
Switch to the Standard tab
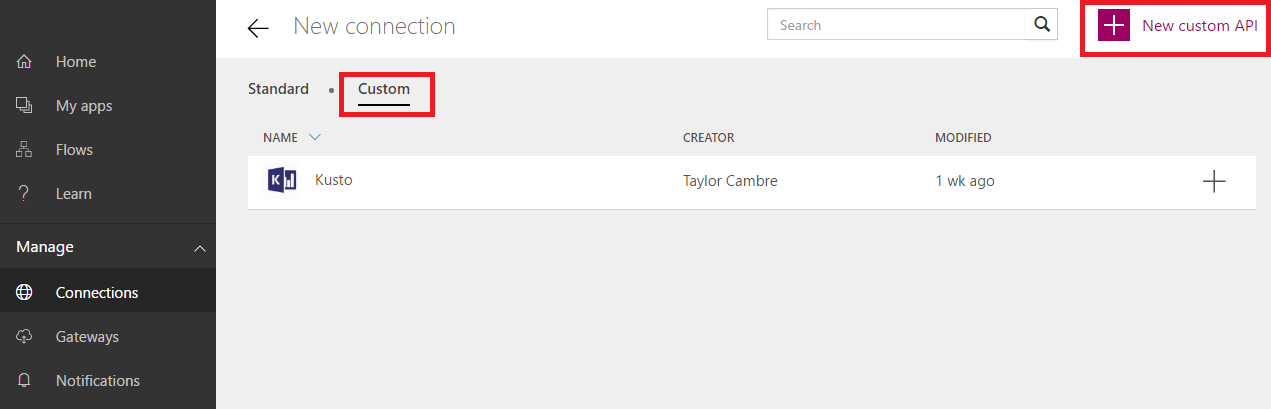[278, 89]
